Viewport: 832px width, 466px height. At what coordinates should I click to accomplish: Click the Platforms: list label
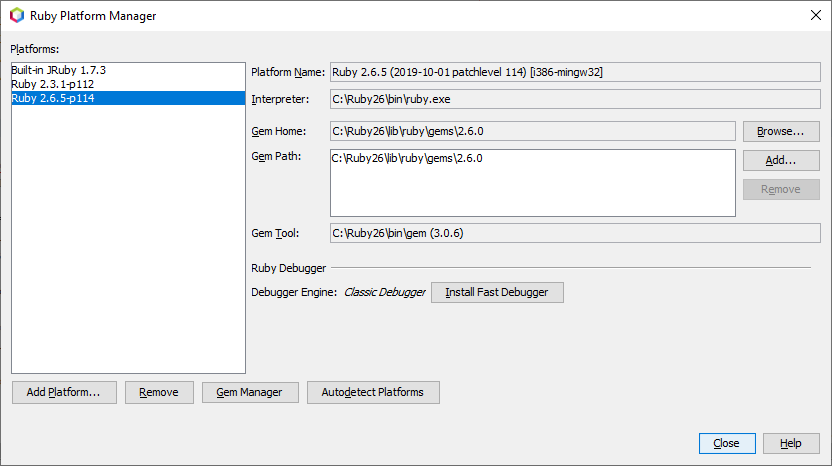point(34,49)
